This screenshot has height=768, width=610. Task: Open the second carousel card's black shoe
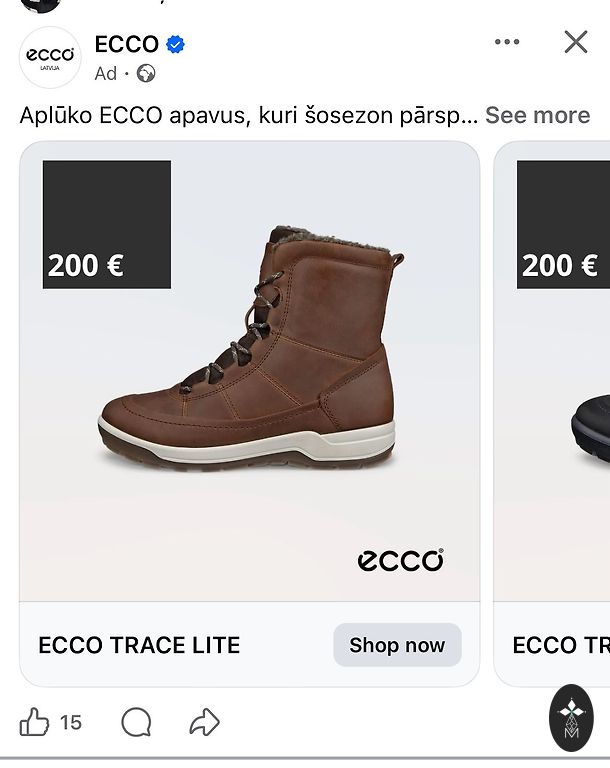590,425
